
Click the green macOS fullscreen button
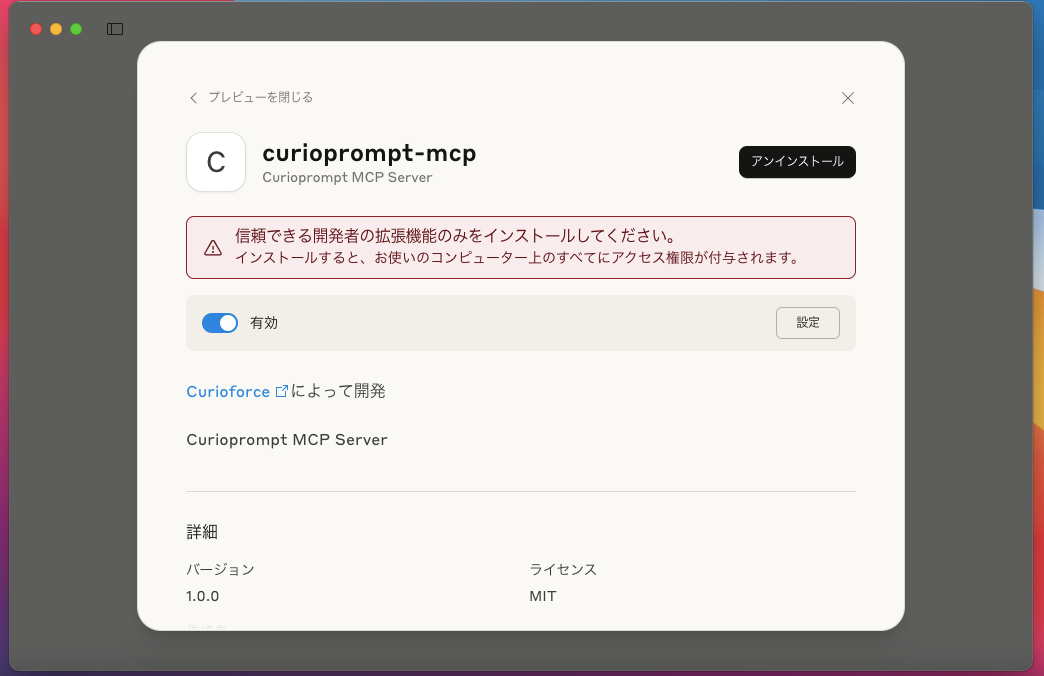[x=76, y=29]
